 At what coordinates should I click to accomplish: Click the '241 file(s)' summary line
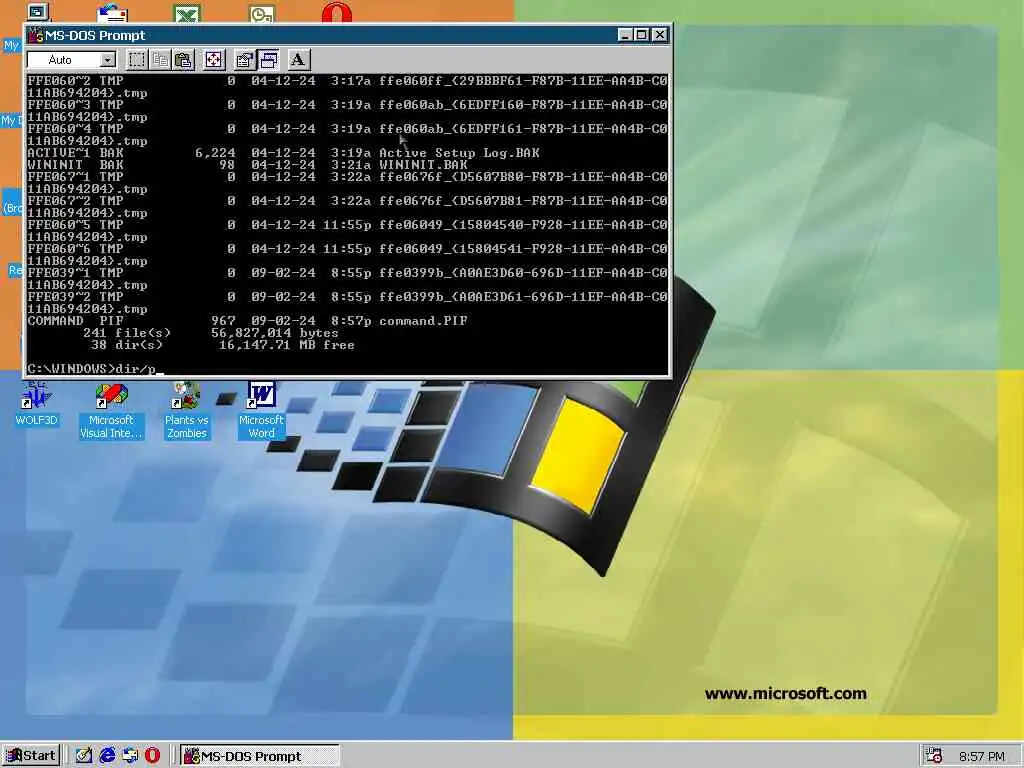click(x=127, y=332)
